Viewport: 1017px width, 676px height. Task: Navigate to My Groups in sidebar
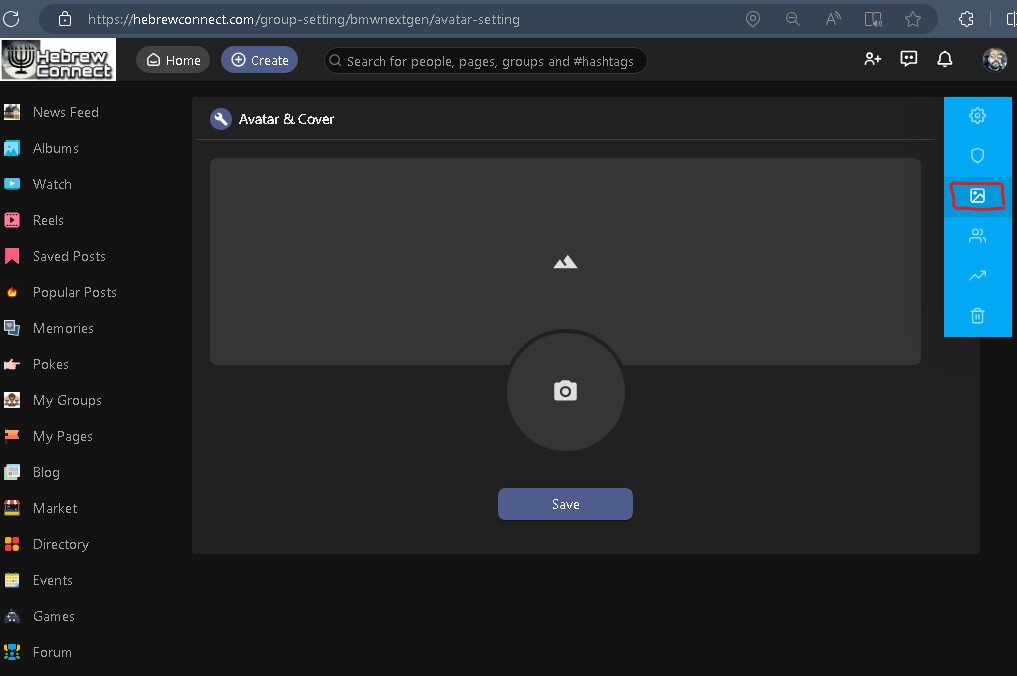(67, 400)
